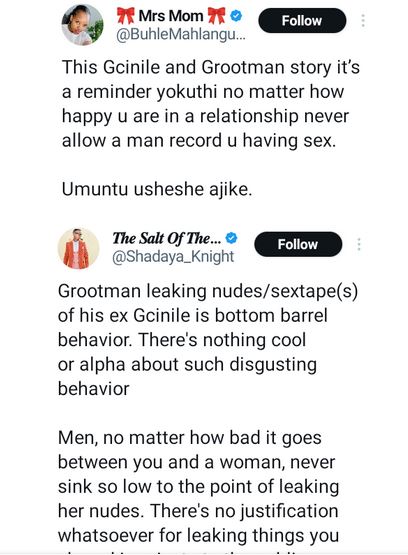Click Mrs Mom's blue verified badge

[236, 16]
